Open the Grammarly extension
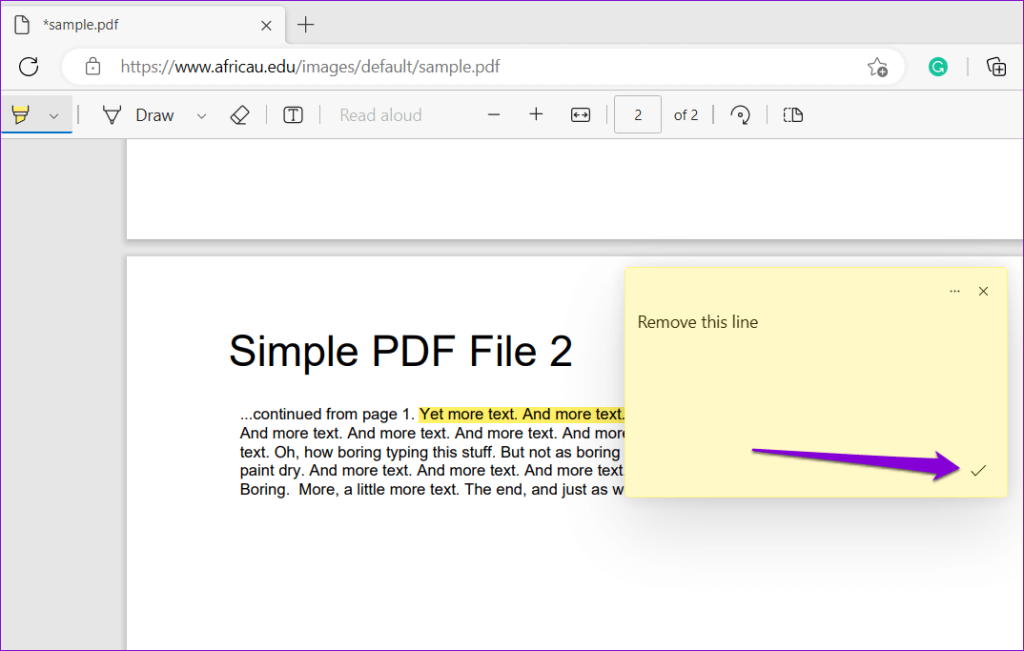Viewport: 1024px width, 651px height. pos(937,67)
